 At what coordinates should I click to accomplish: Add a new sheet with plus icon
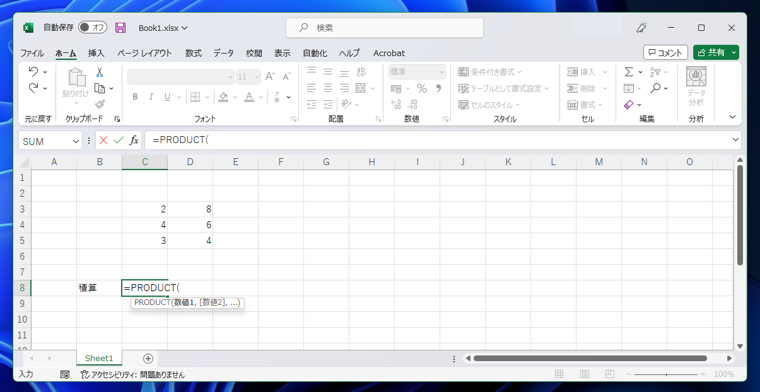(x=148, y=359)
